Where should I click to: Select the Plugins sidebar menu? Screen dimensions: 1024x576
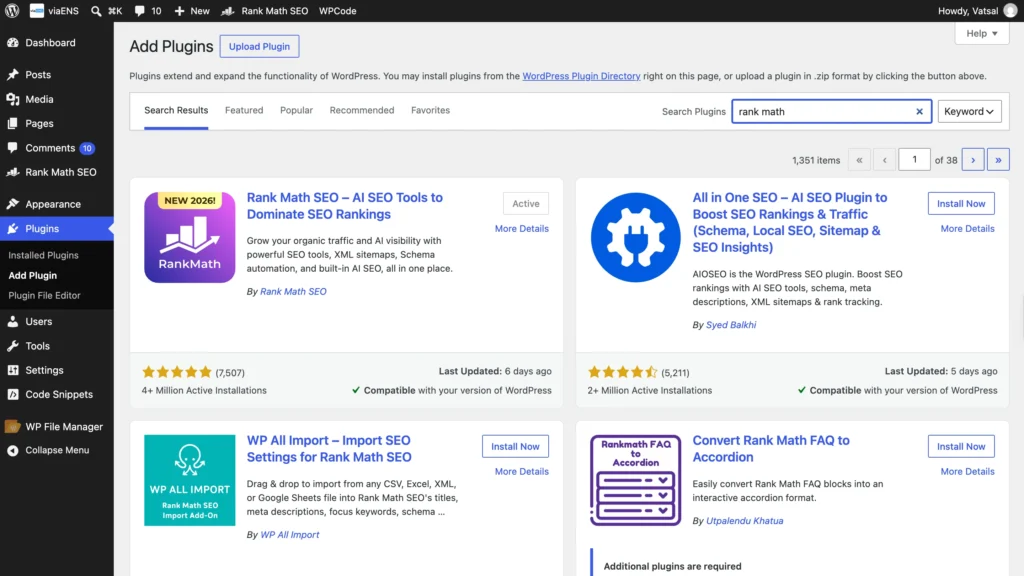point(57,229)
